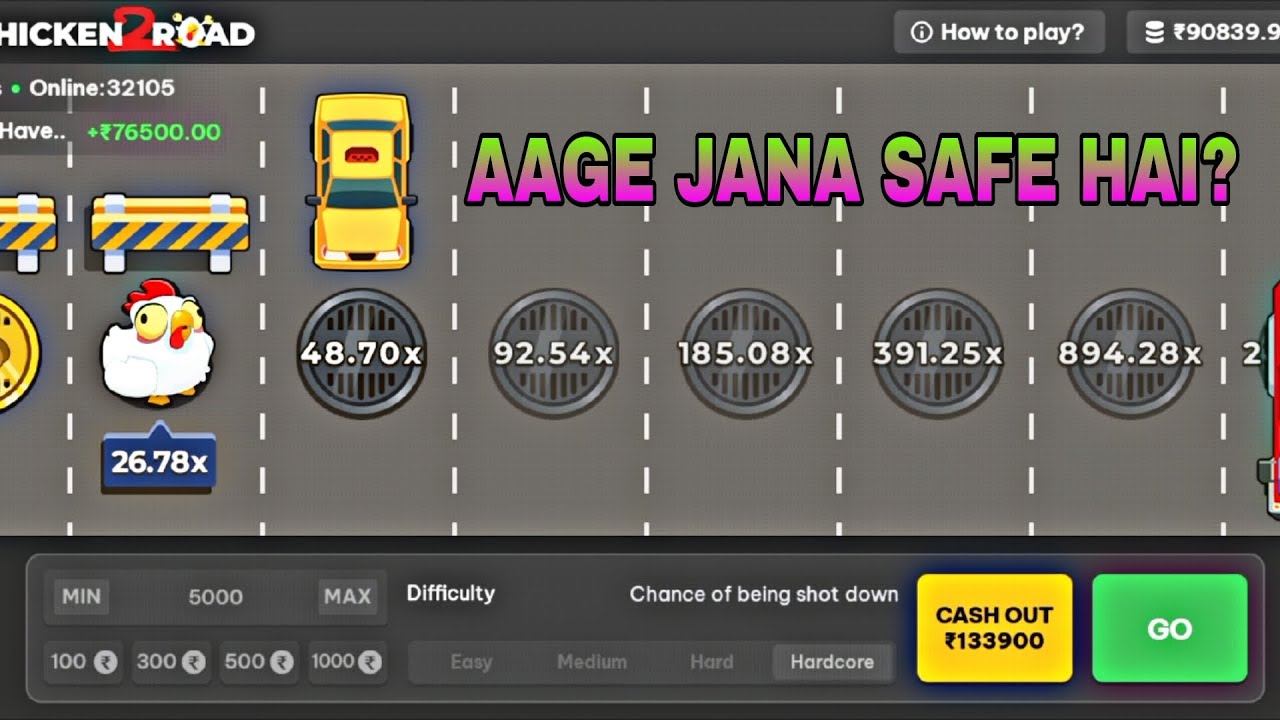Click the yellow taxi car
1280x720 pixels.
361,181
